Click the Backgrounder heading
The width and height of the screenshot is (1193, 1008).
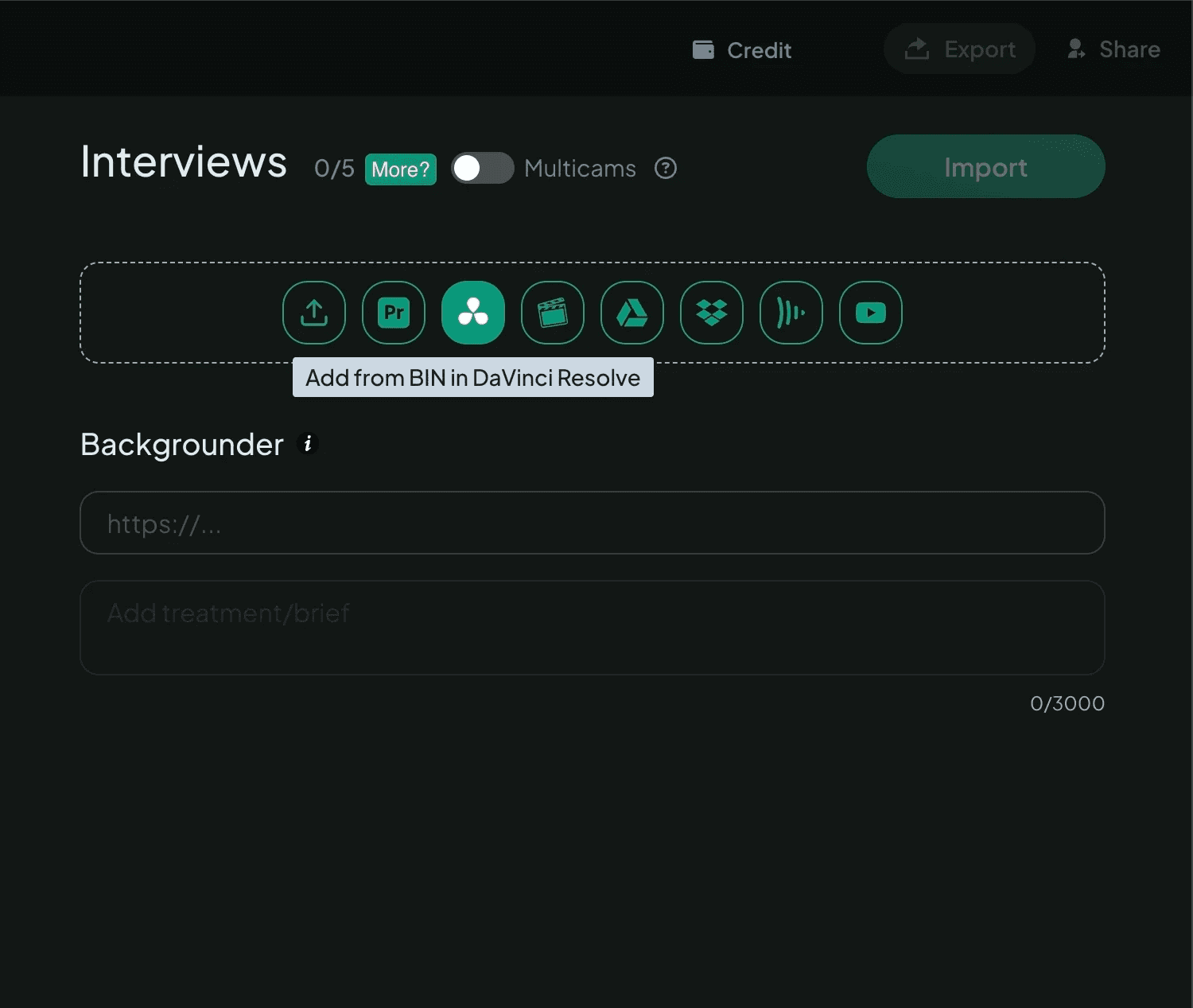click(182, 445)
